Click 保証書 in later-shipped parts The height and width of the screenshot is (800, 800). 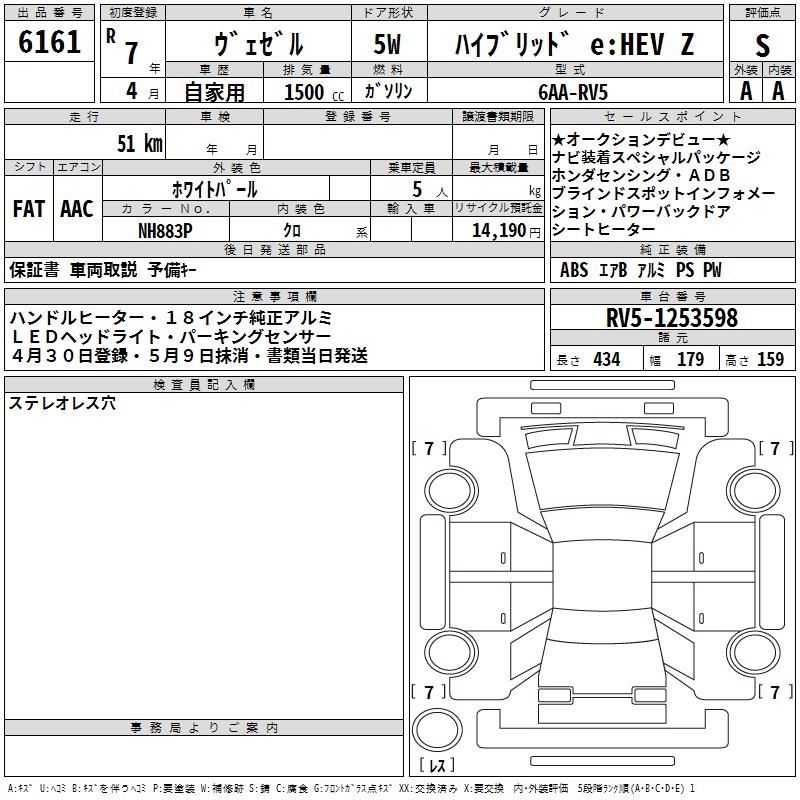coord(34,270)
